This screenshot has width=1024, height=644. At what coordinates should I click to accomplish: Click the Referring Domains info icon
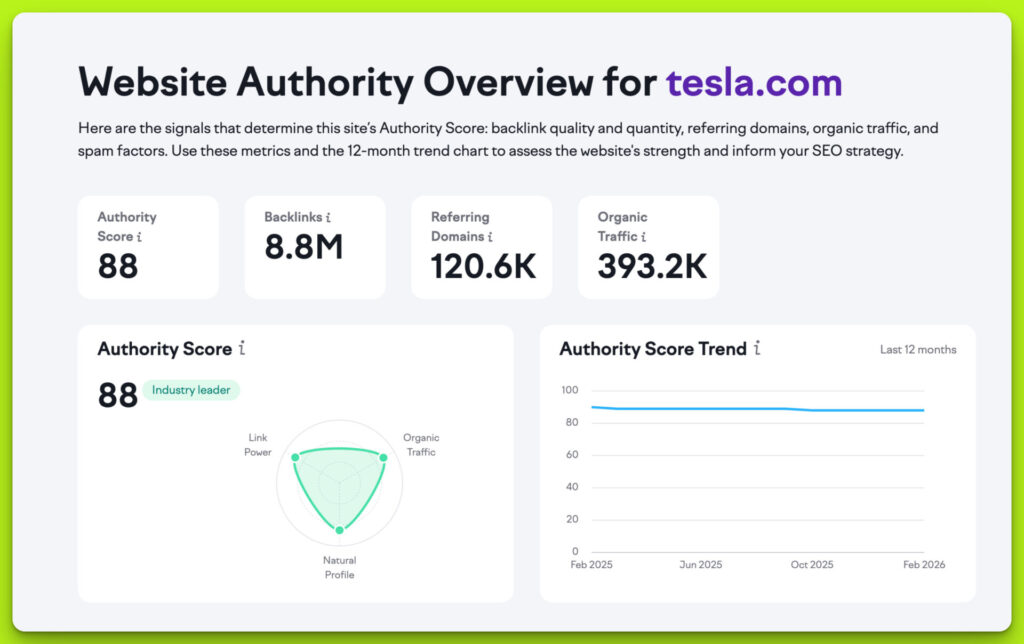click(x=492, y=237)
